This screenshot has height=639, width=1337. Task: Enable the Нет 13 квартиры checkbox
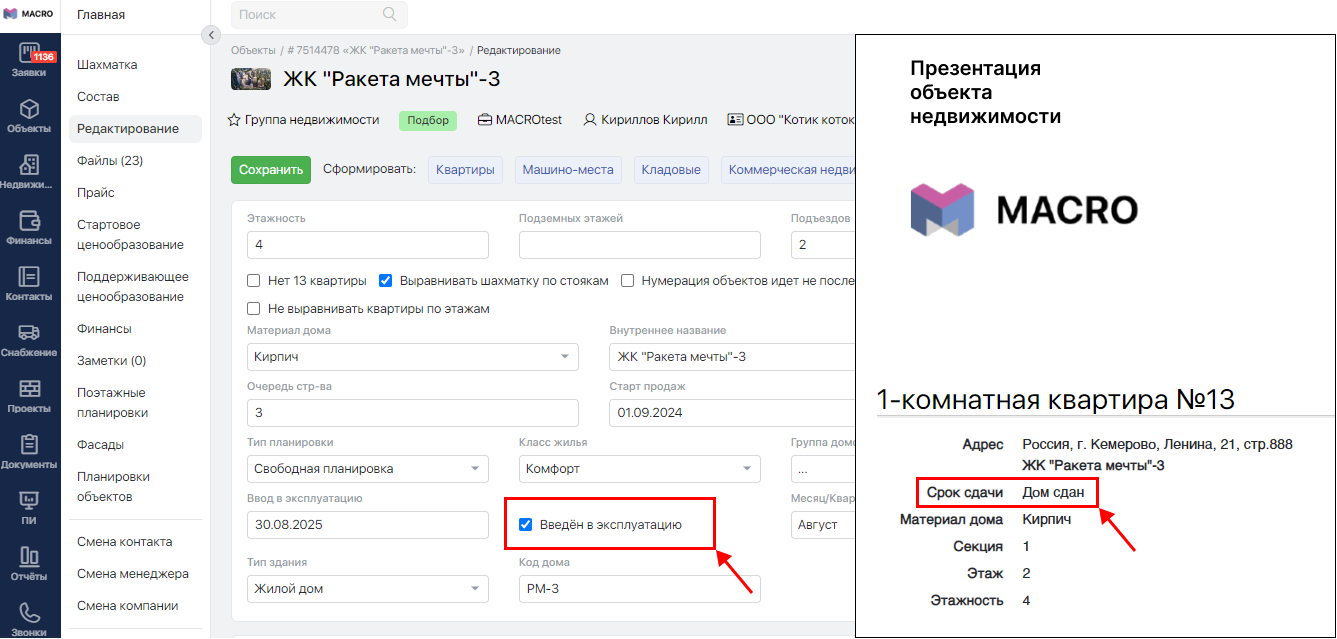point(254,281)
